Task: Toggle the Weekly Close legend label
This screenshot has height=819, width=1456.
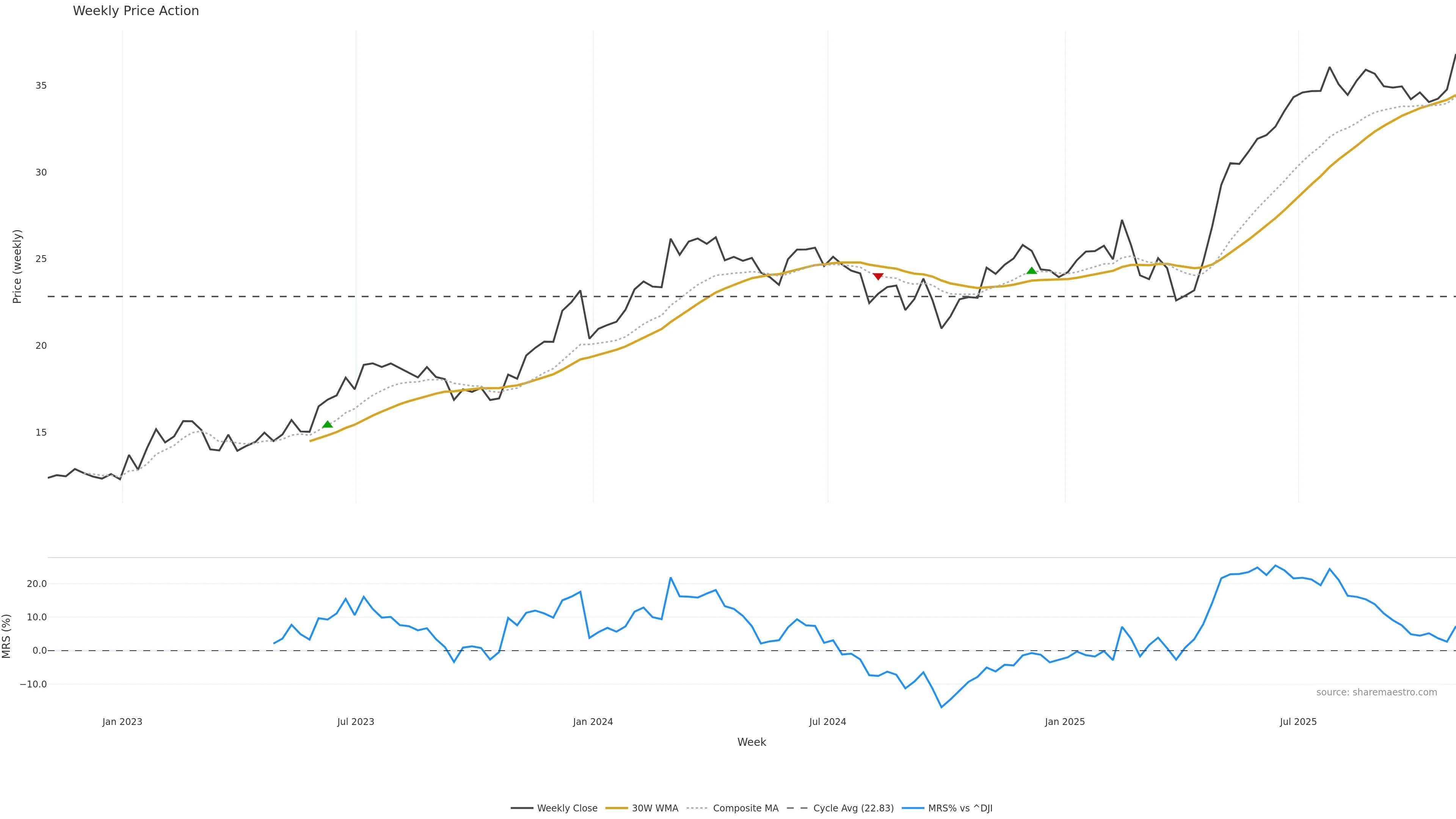Action: pos(567,808)
